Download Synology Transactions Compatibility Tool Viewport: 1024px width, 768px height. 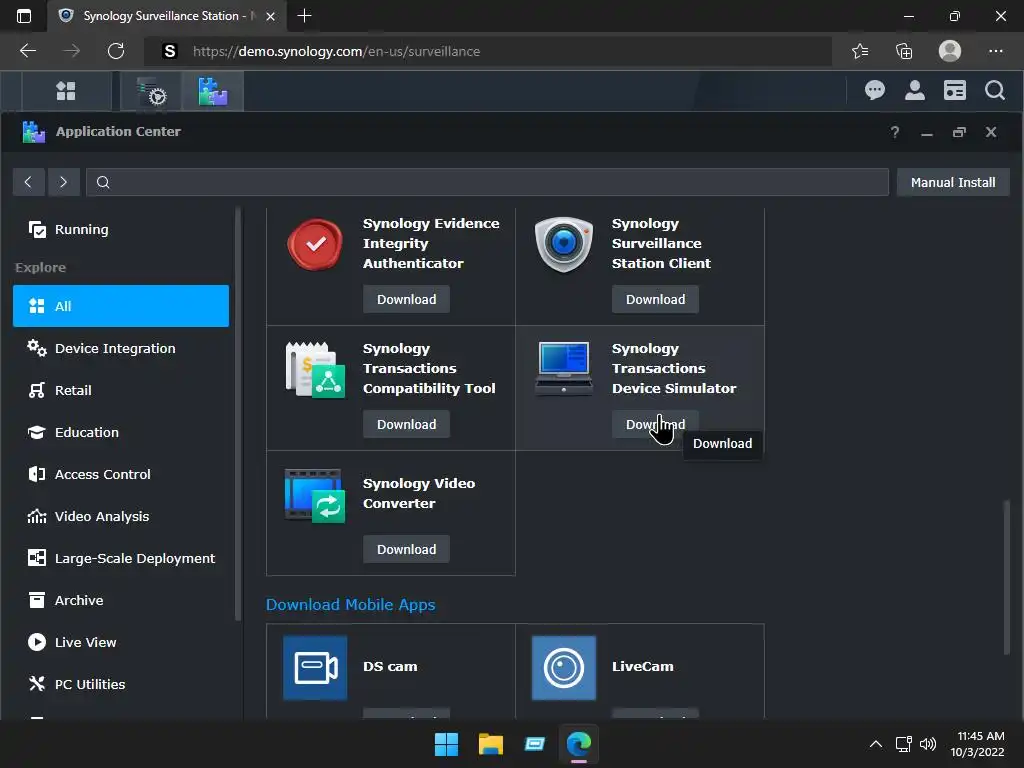point(406,424)
